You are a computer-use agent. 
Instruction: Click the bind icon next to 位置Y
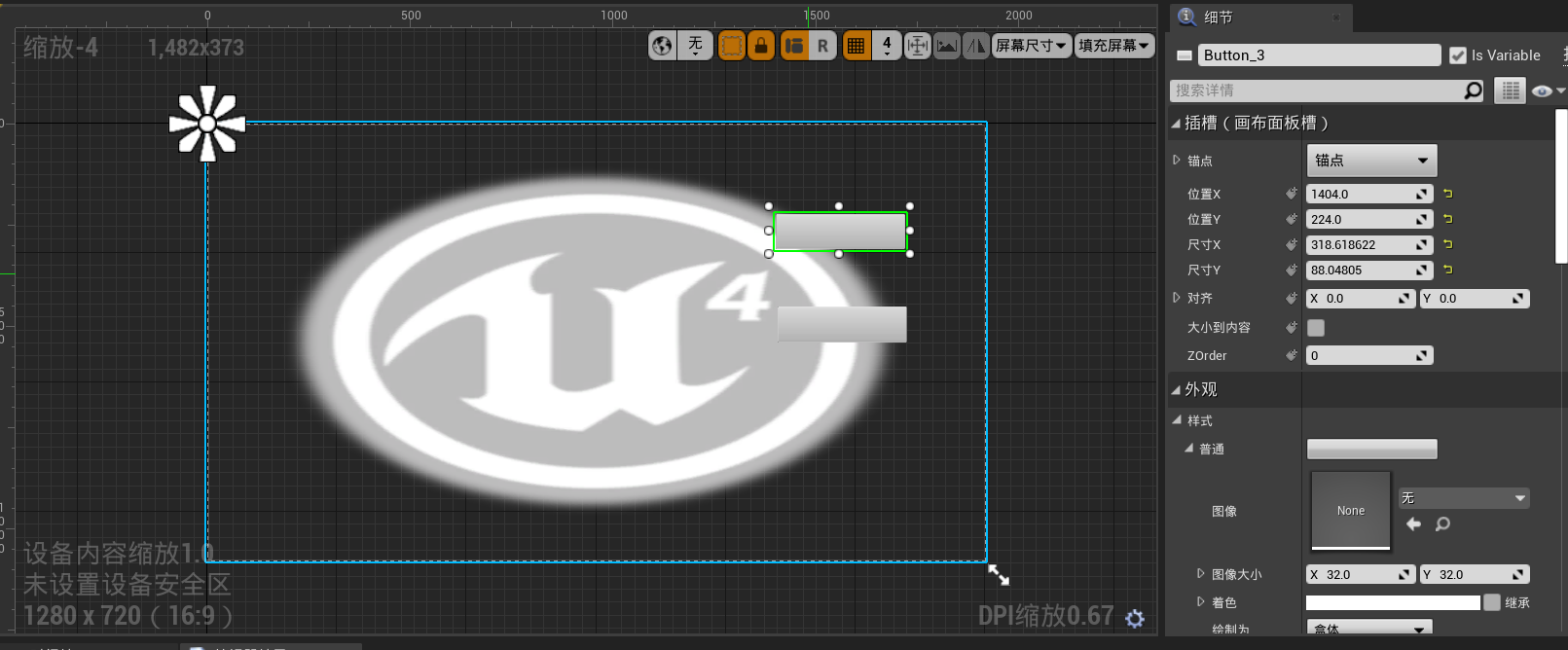coord(1292,219)
